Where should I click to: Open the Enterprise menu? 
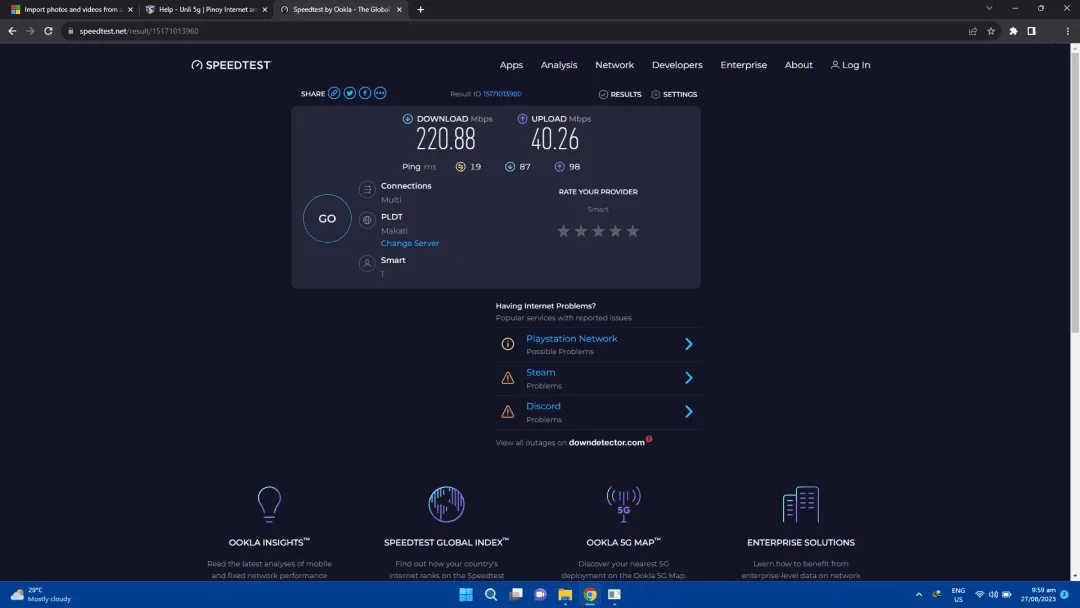743,65
